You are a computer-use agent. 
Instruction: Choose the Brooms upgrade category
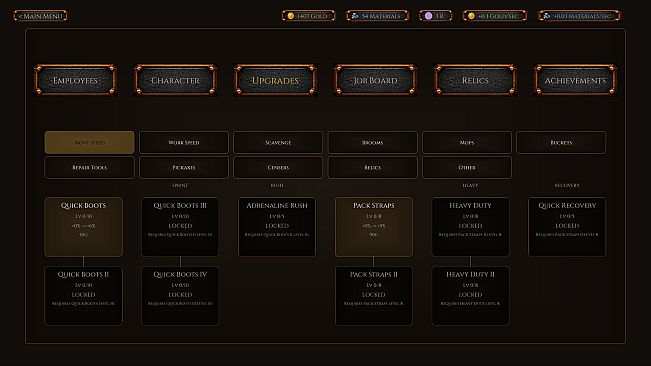372,142
